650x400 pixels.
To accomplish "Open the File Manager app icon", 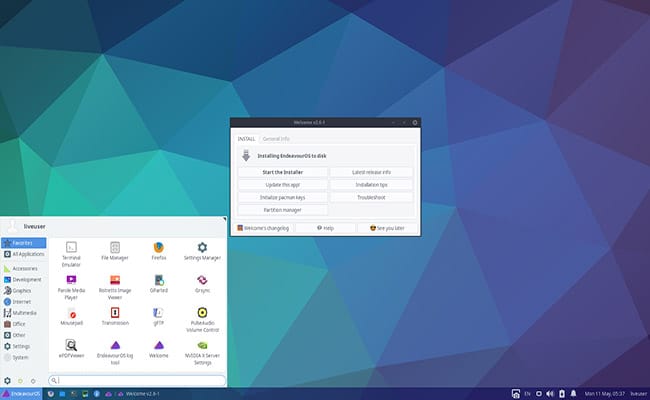I will 115,247.
